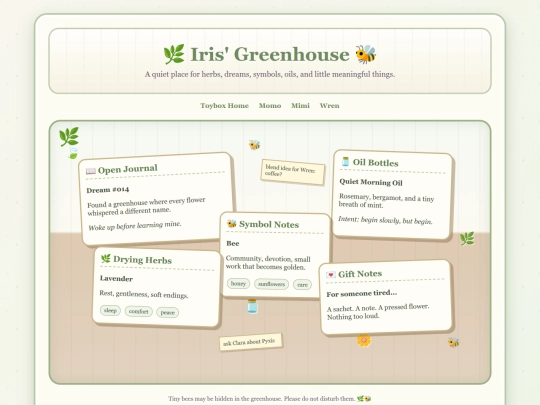Select the 'comfort' tag
The height and width of the screenshot is (405, 540).
pos(138,311)
